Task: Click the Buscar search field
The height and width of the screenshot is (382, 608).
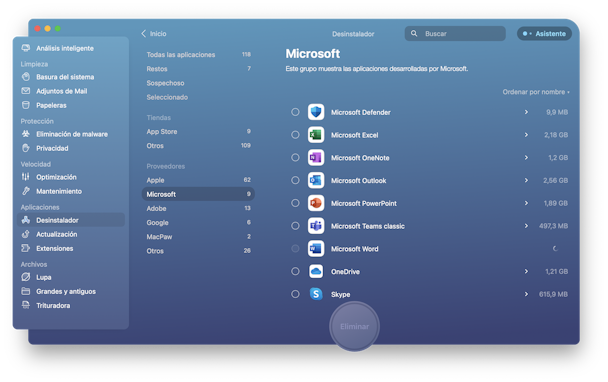Action: pos(455,33)
